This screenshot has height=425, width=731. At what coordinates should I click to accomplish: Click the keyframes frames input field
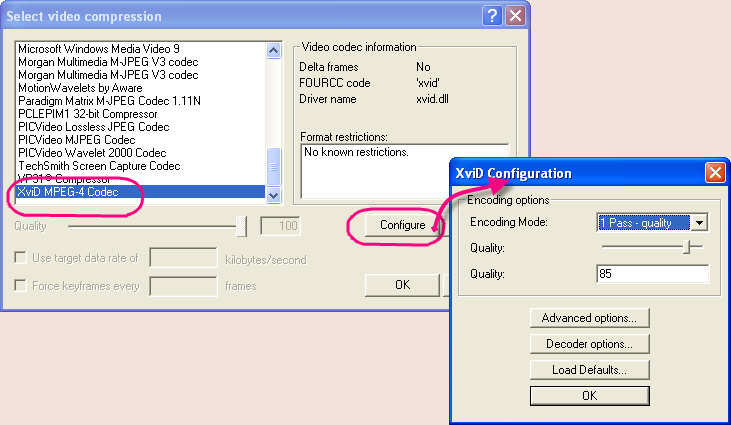tap(183, 286)
